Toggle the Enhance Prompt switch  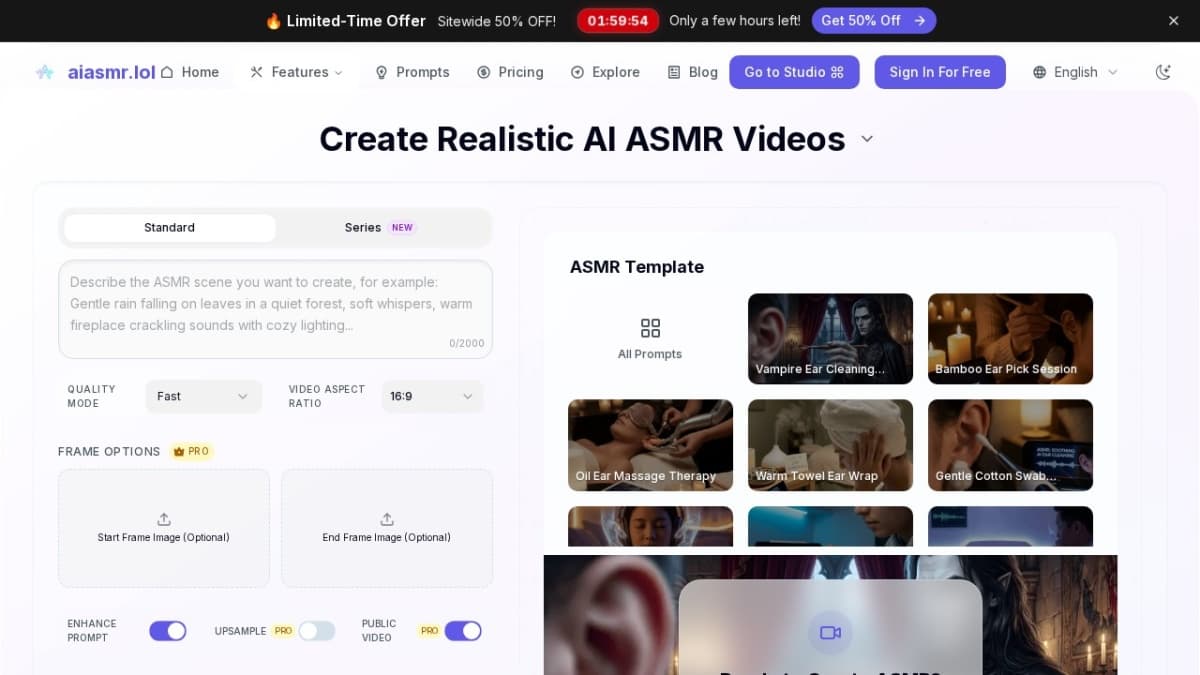[x=167, y=630]
